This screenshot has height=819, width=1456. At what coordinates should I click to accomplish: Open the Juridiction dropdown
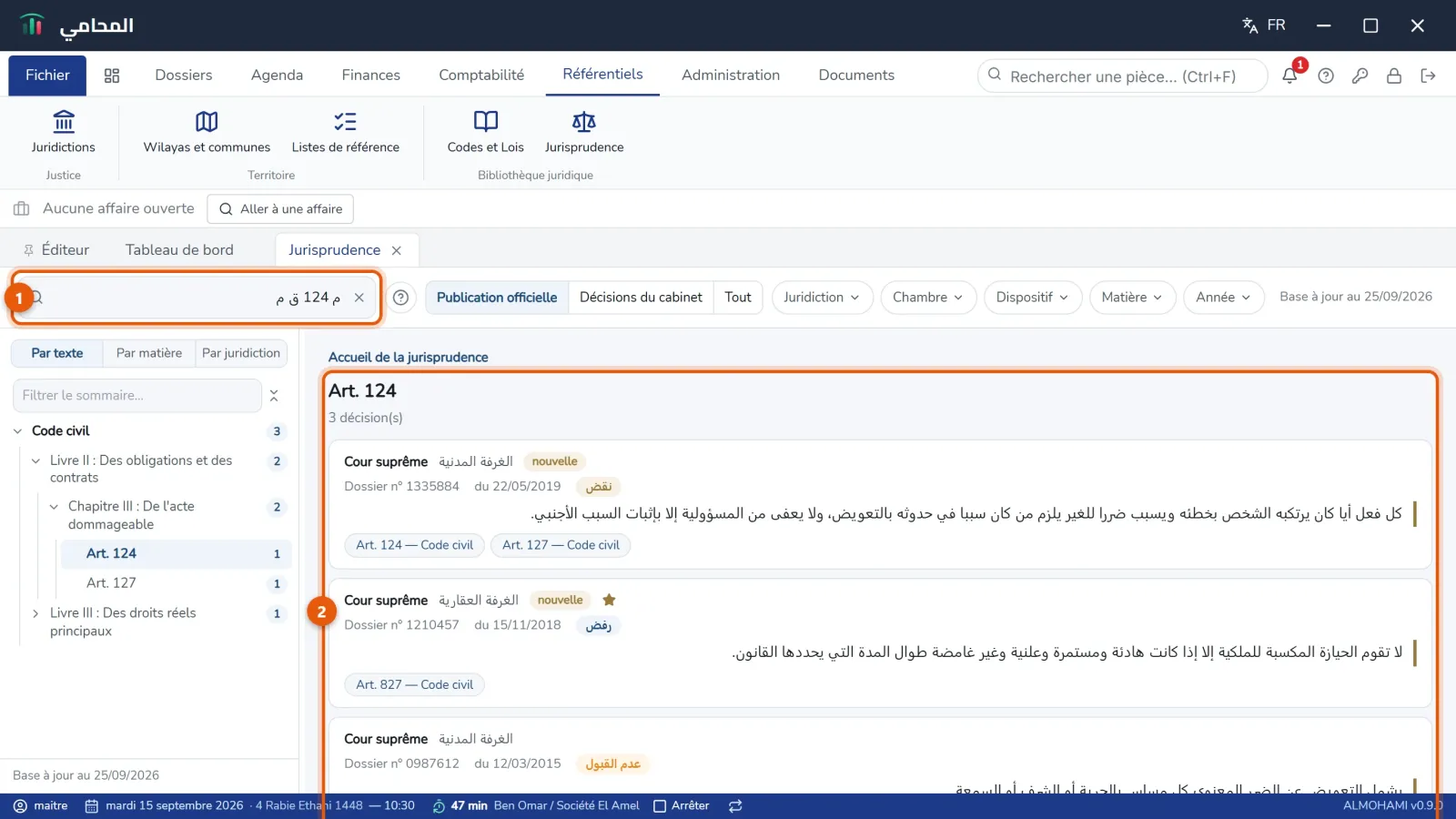pos(822,298)
